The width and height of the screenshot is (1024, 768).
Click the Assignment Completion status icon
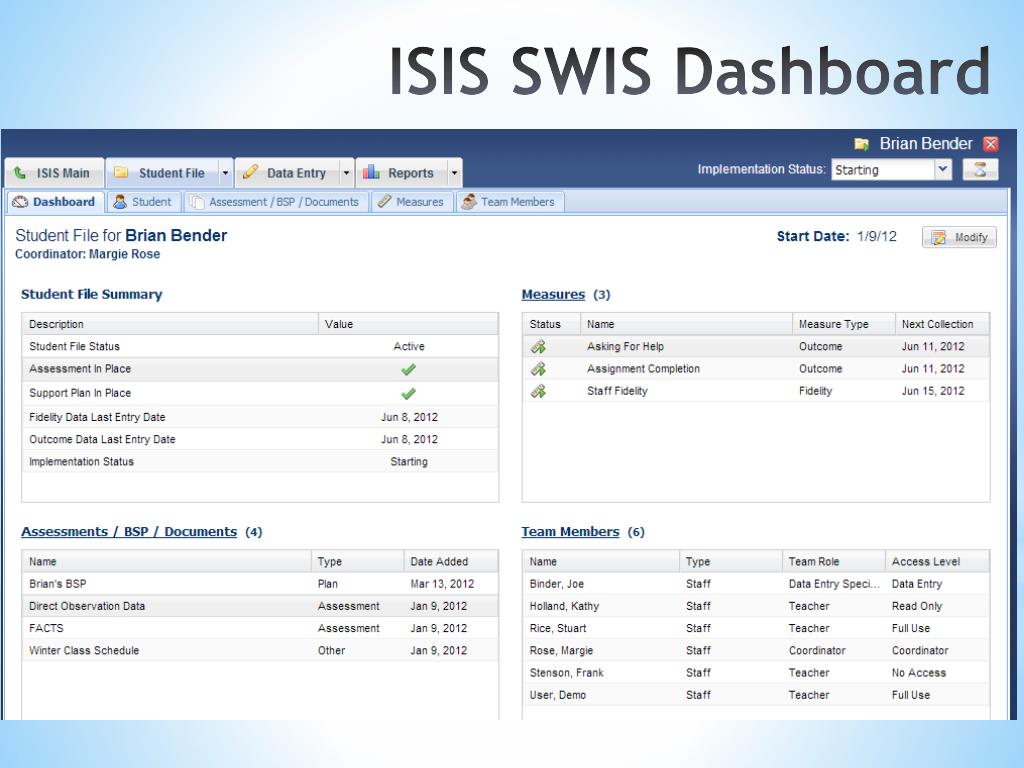tap(538, 369)
